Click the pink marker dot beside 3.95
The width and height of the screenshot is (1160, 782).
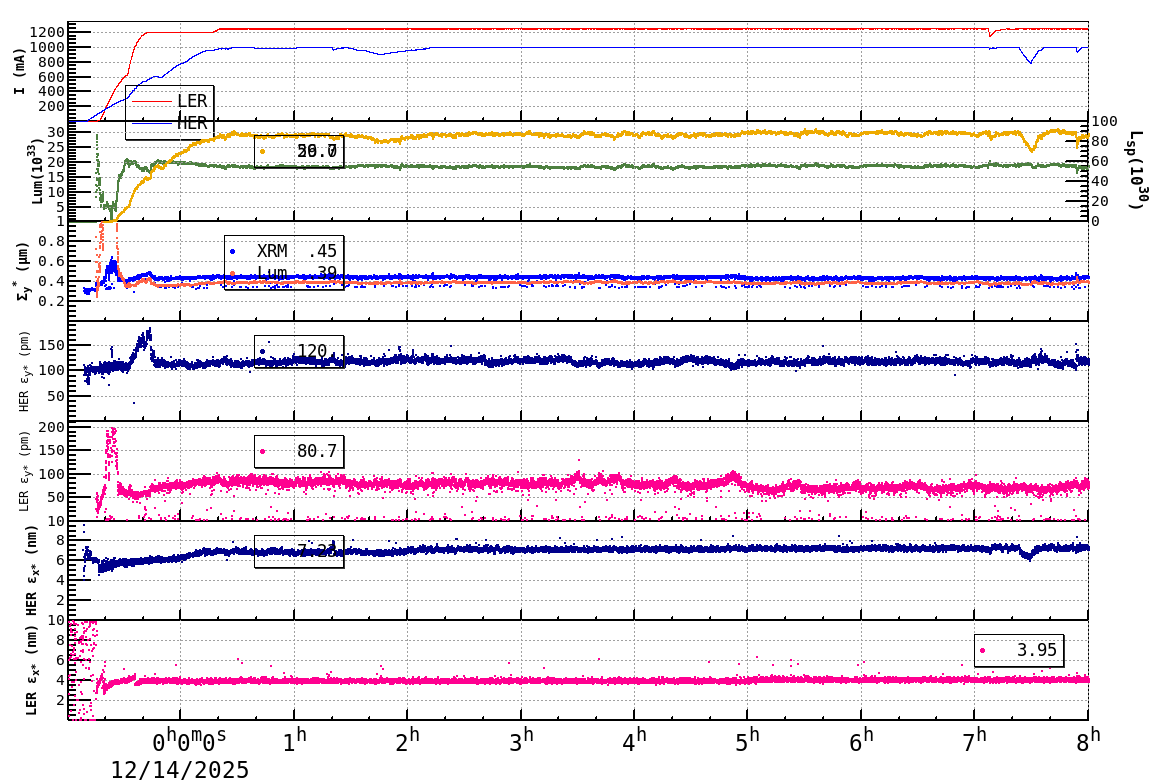click(982, 650)
